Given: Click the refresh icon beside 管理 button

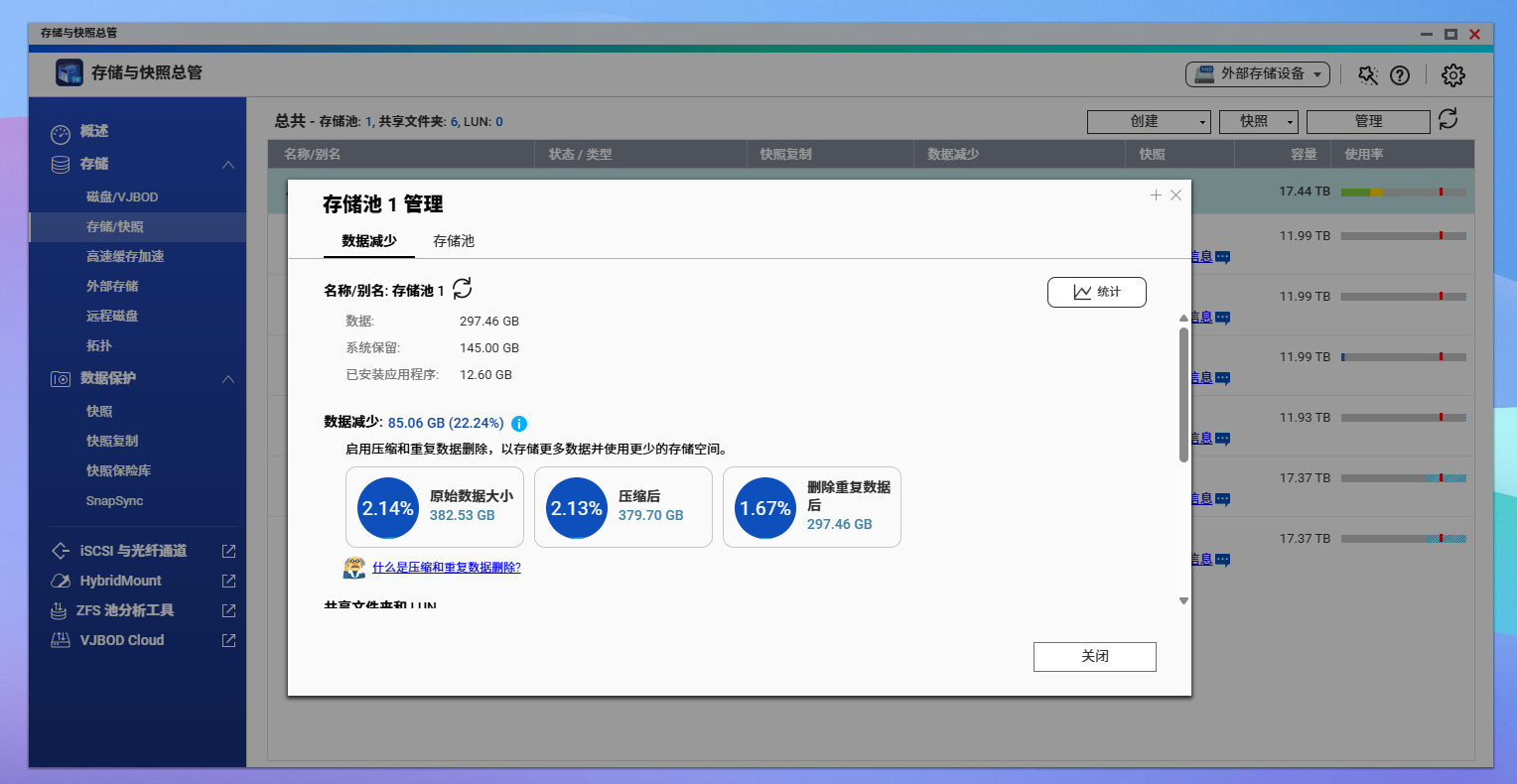Looking at the screenshot, I should tap(1448, 119).
